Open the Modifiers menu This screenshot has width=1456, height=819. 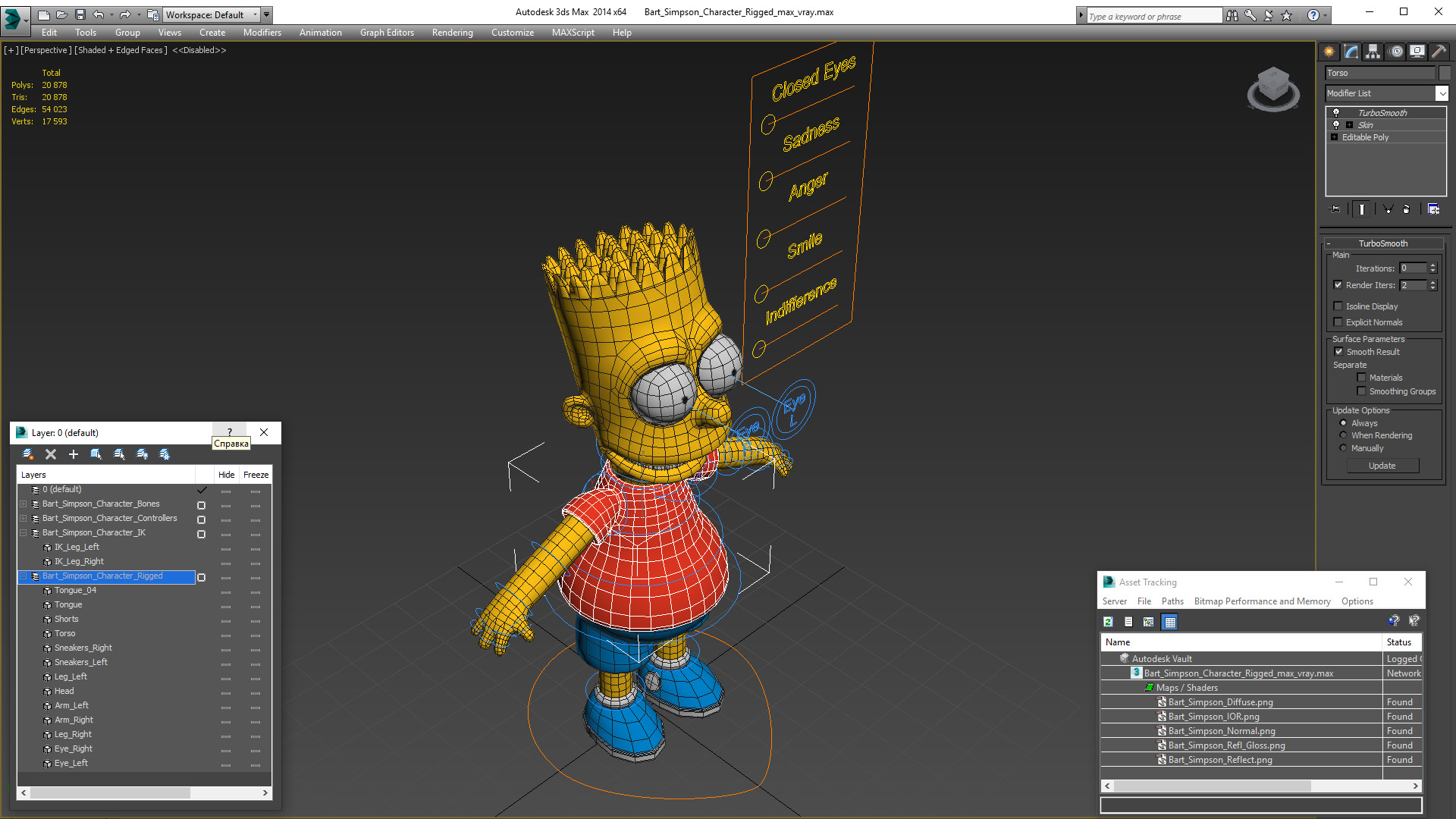(262, 33)
